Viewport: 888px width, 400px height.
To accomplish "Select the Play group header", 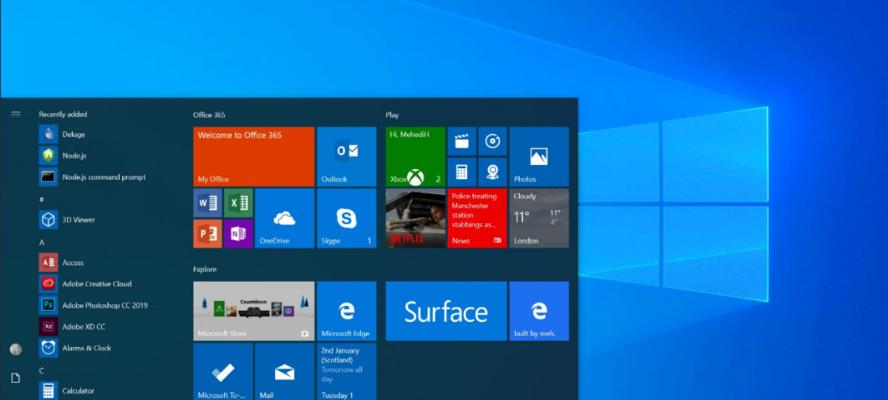I will (x=392, y=114).
